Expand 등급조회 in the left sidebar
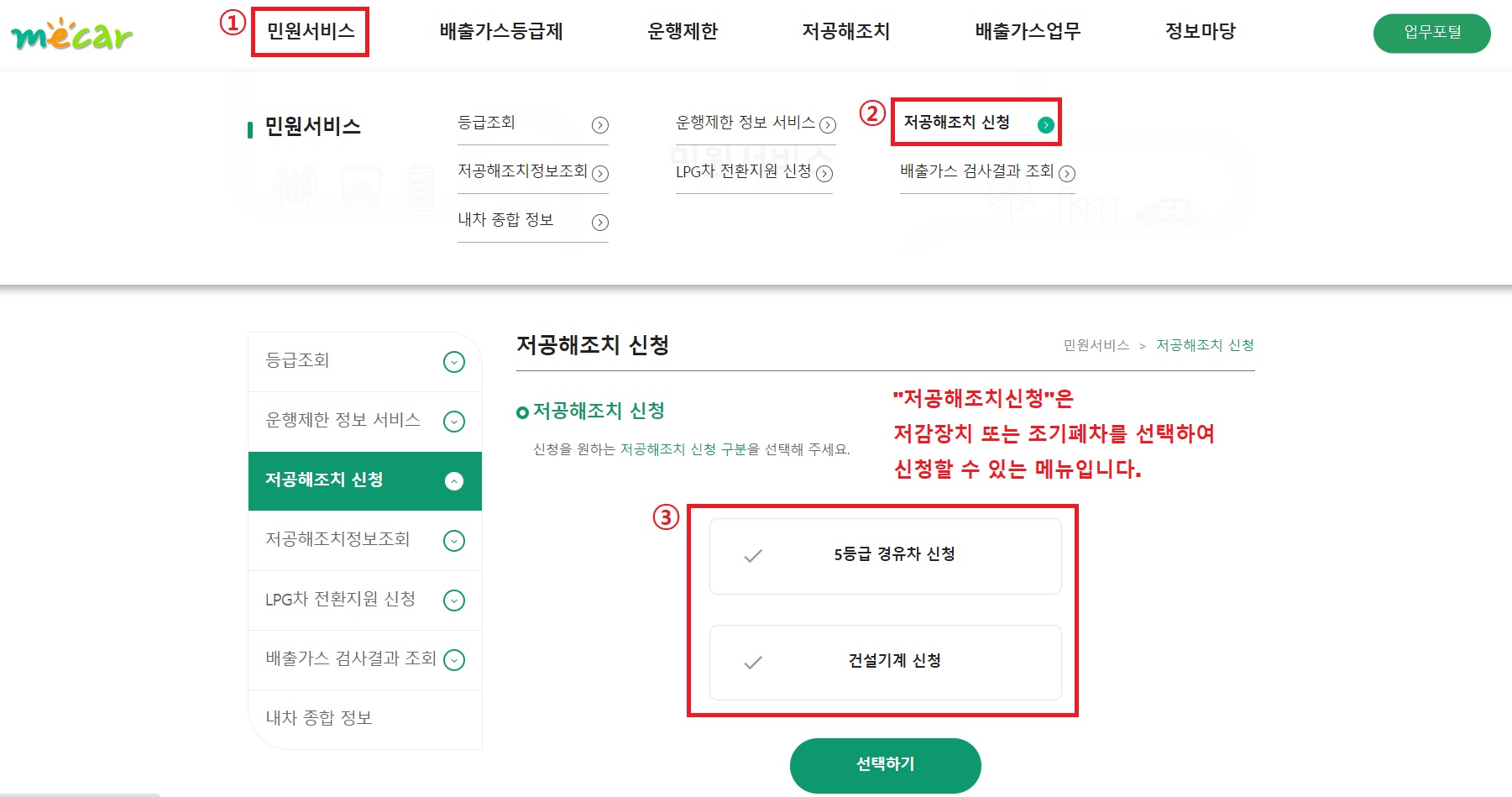 click(454, 362)
